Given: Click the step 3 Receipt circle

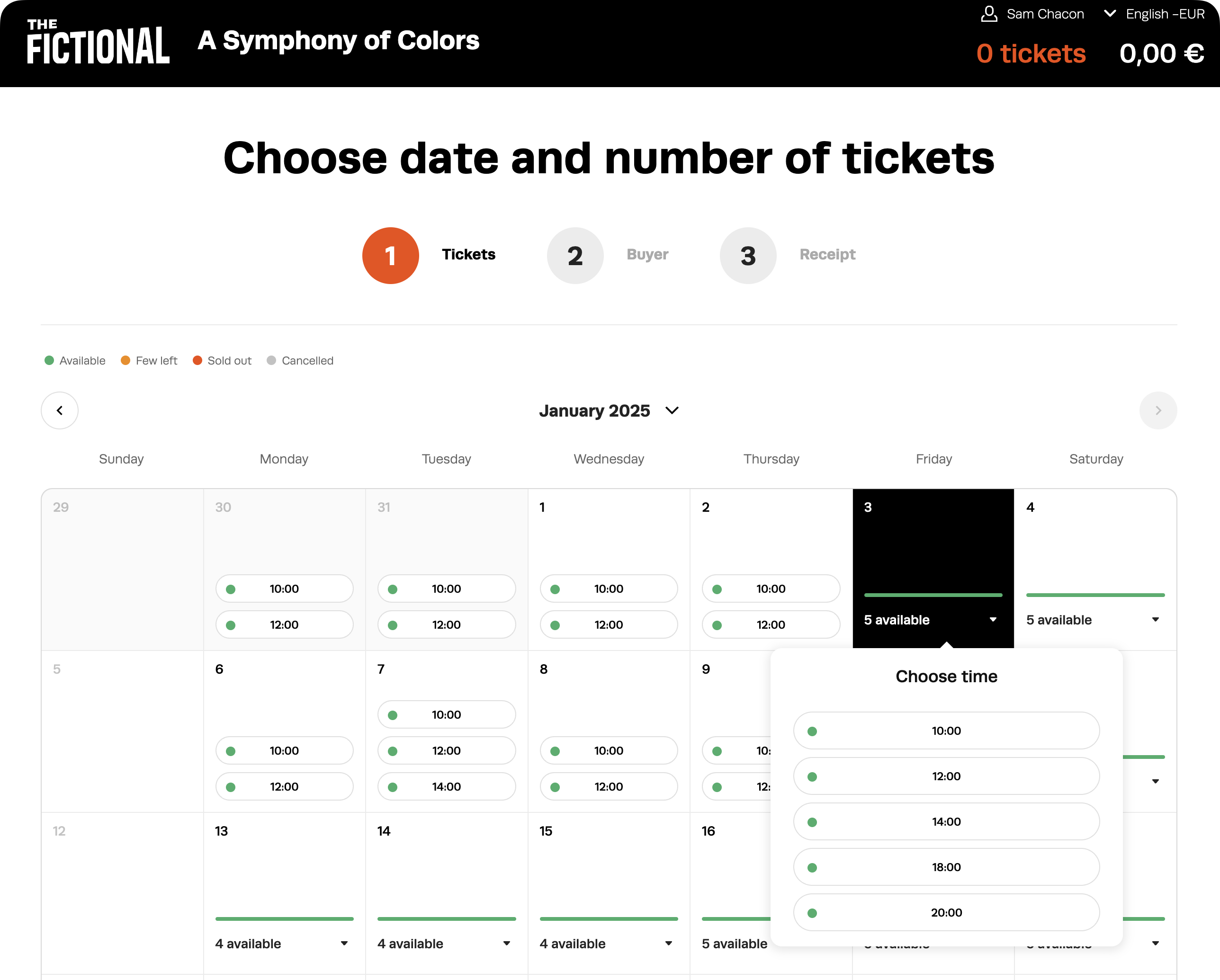Looking at the screenshot, I should [747, 256].
